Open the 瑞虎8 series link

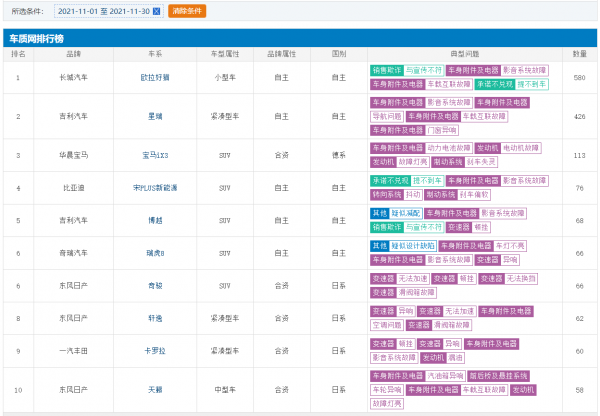coord(155,251)
